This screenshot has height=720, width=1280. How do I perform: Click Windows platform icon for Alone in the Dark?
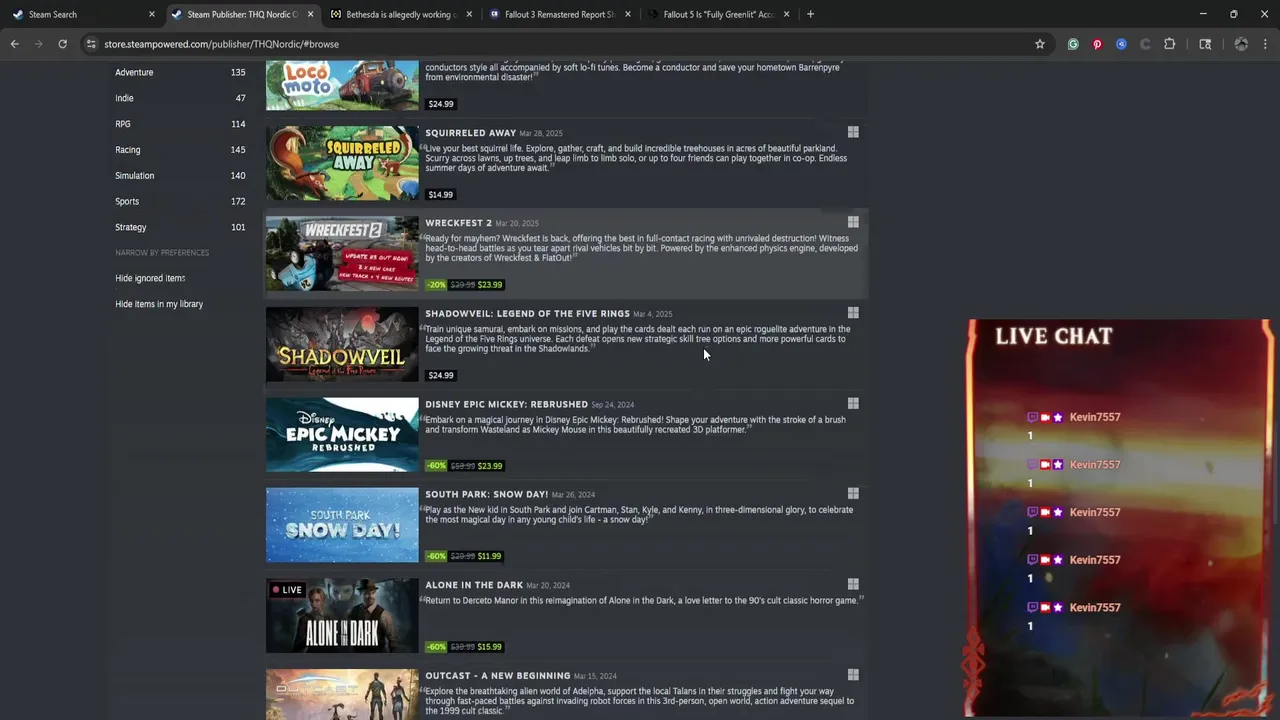[x=853, y=584]
